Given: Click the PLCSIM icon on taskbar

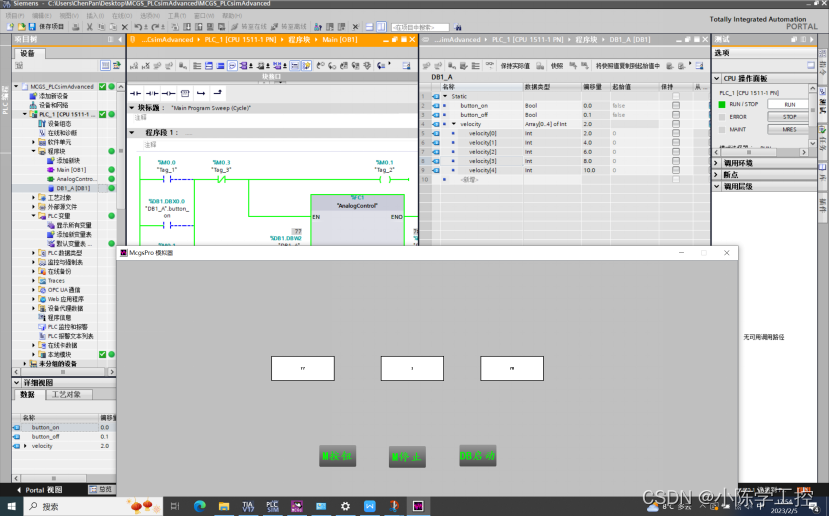Looking at the screenshot, I should [x=272, y=506].
